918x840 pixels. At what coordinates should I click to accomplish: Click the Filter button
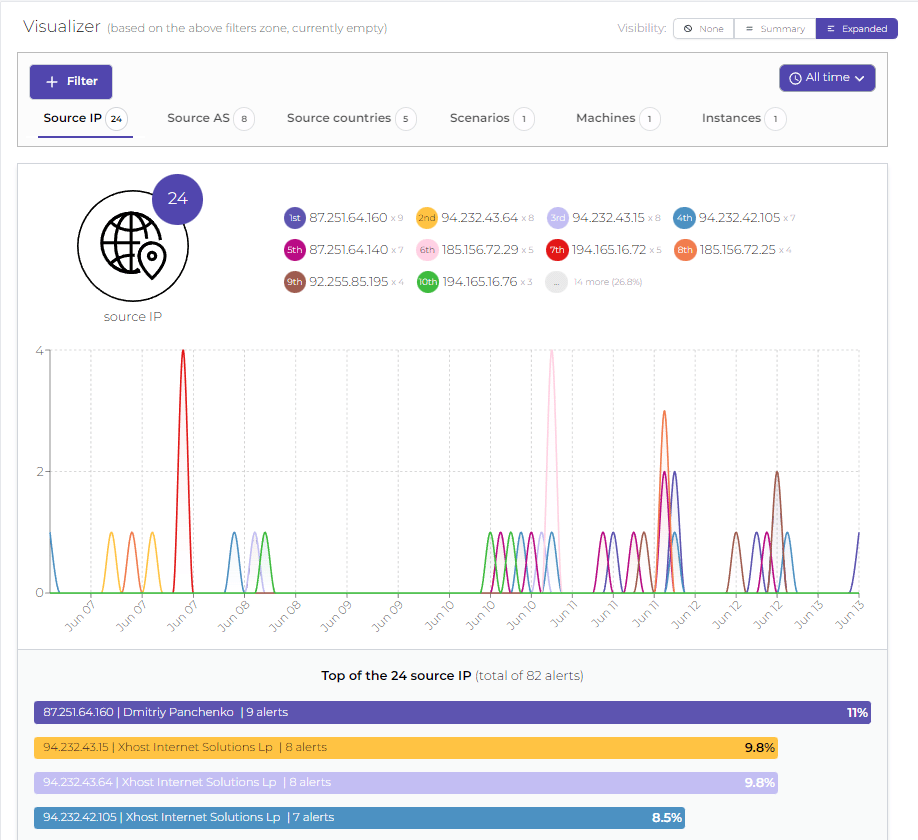pyautogui.click(x=70, y=81)
